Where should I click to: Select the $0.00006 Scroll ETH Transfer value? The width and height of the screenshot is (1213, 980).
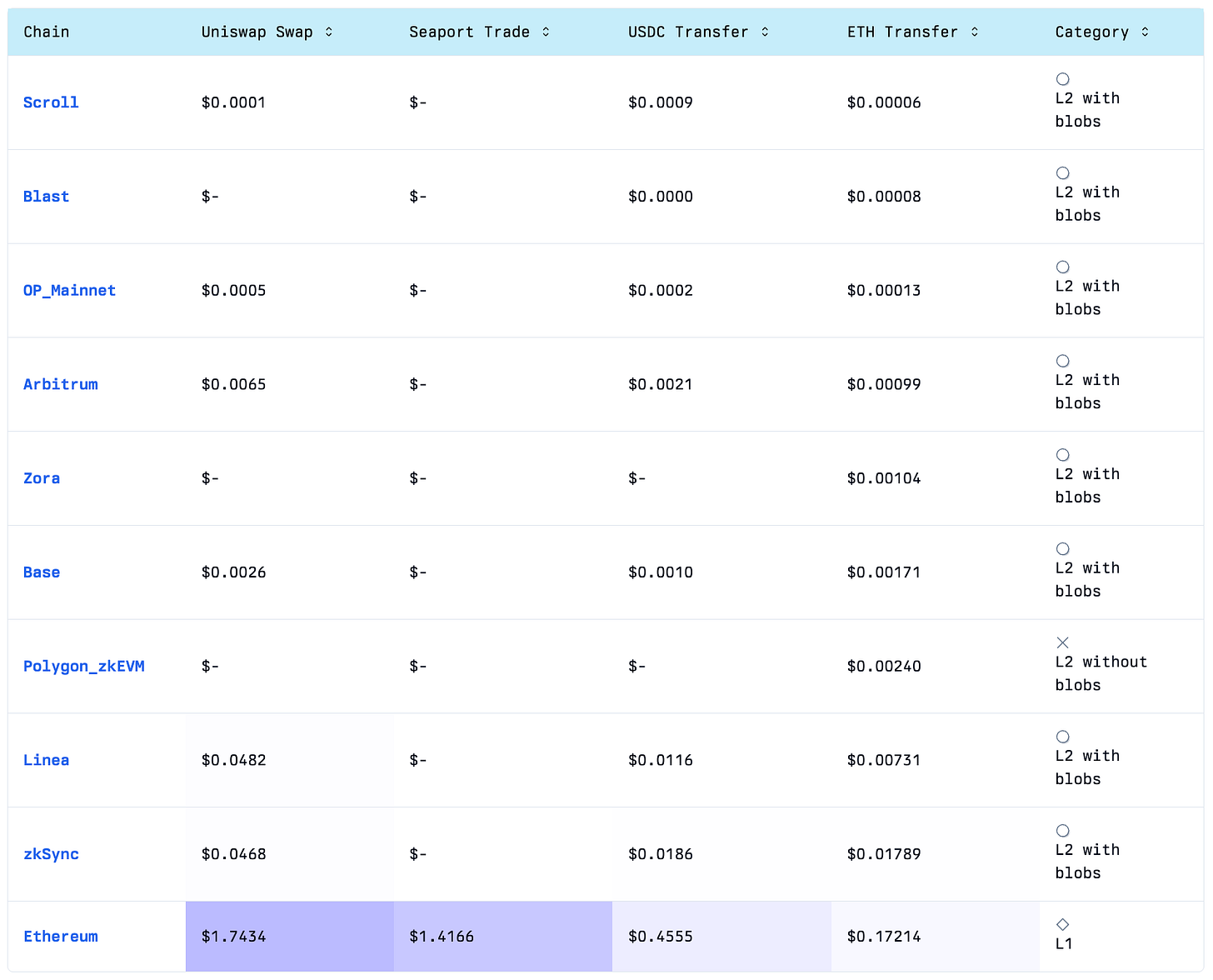click(x=884, y=102)
